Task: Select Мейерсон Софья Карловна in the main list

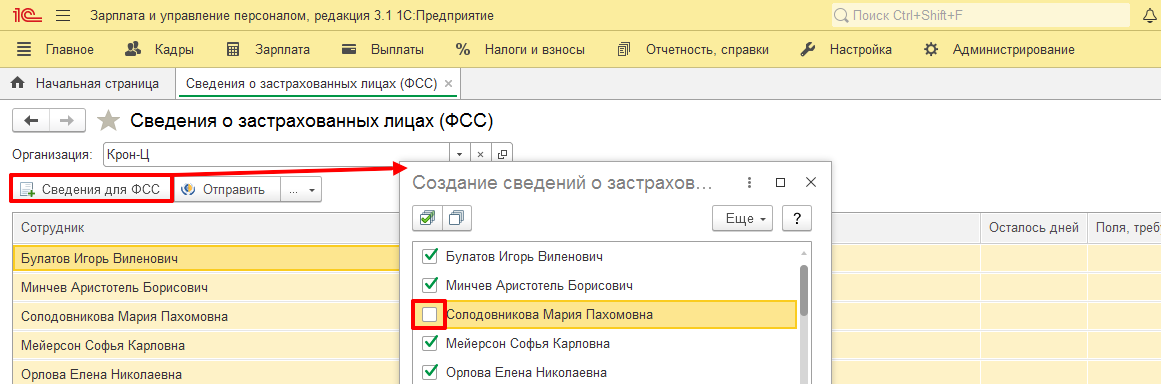Action: pos(207,345)
